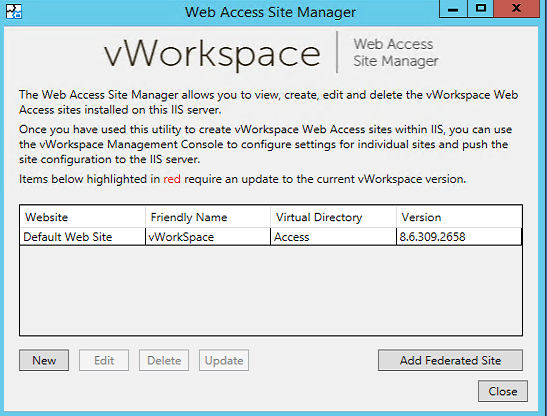Select version 8.6.309.2658 cell
547x416 pixels.
[x=459, y=237]
